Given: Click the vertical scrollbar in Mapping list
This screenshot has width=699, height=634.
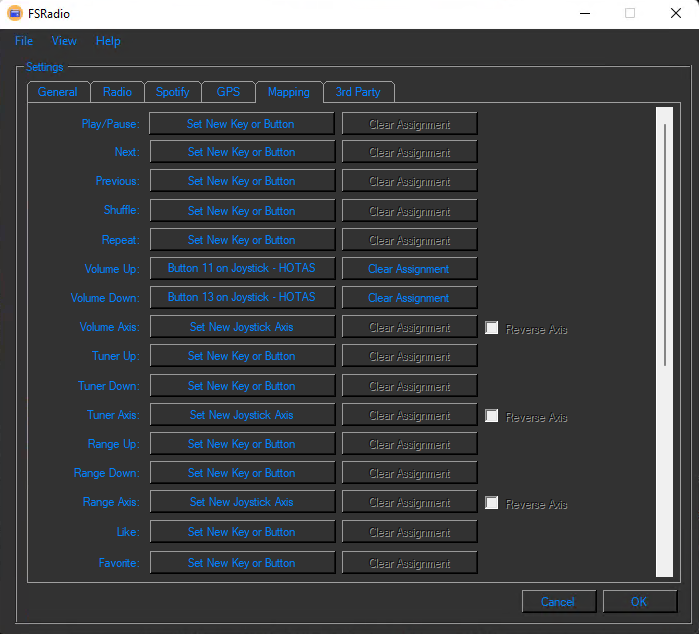Looking at the screenshot, I should point(665,245).
